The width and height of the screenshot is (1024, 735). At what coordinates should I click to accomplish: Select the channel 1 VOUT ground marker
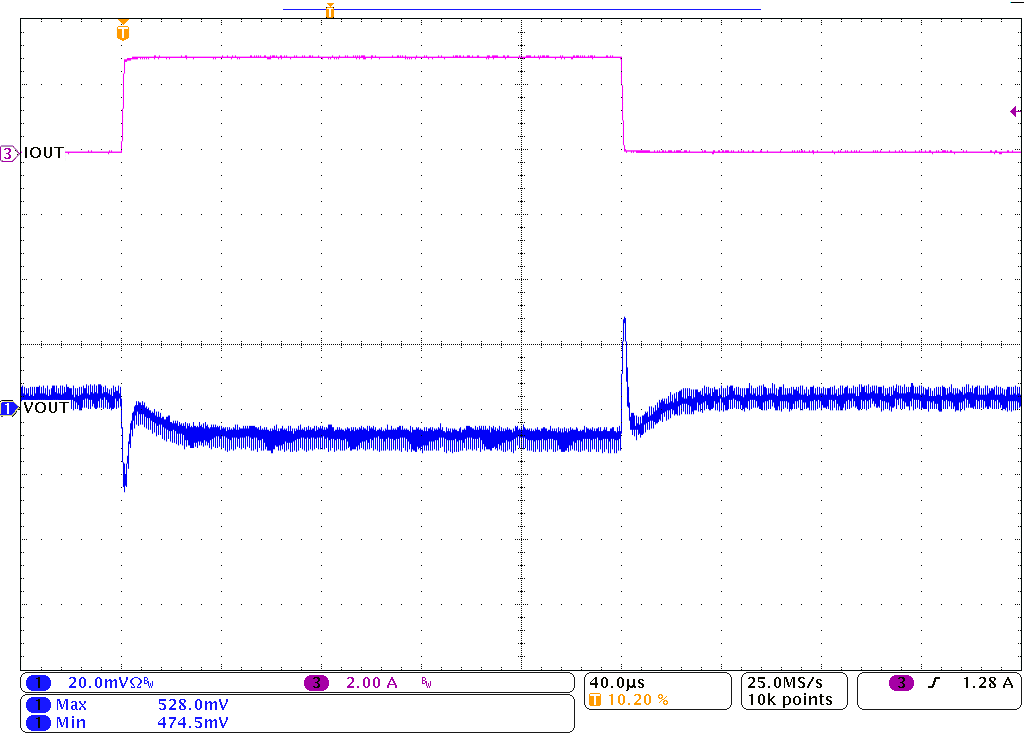coord(9,408)
